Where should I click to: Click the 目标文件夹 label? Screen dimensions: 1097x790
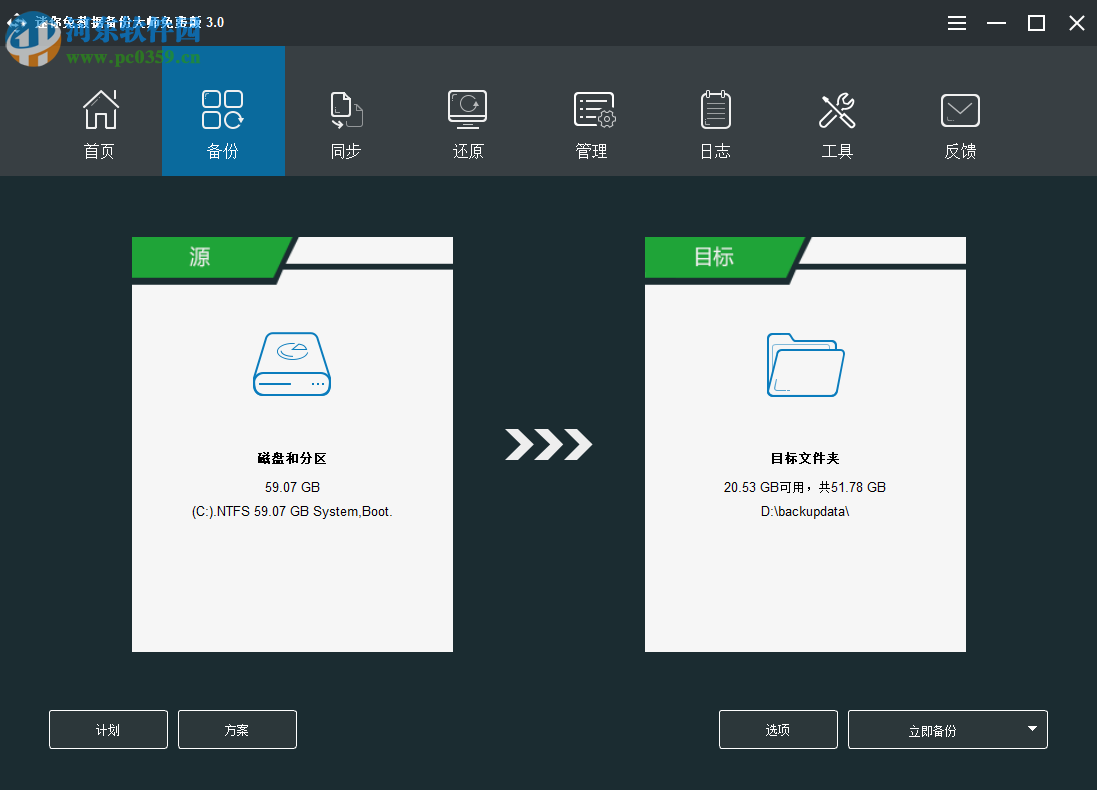tap(805, 458)
